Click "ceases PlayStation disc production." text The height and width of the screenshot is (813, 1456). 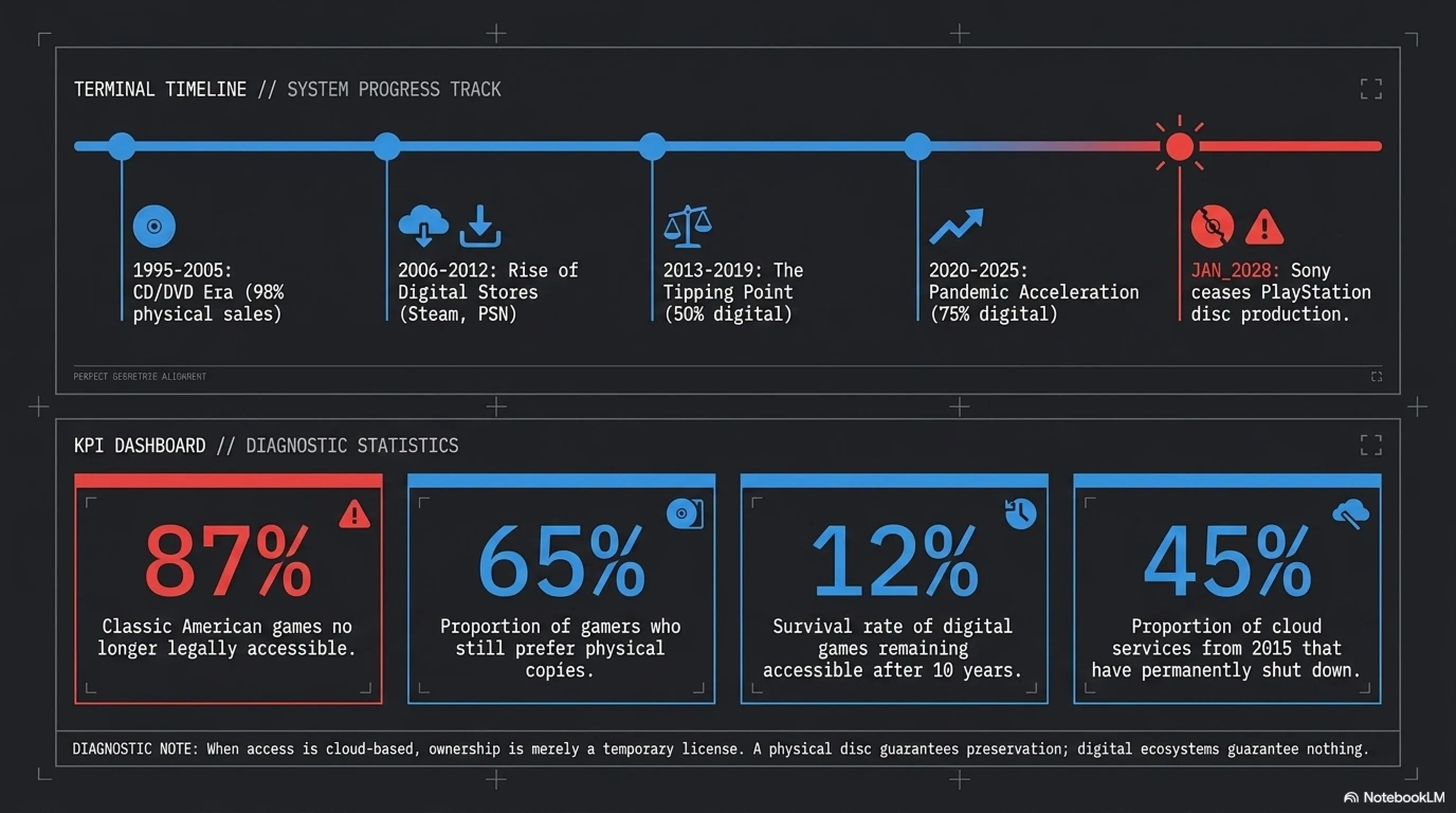coord(1281,303)
